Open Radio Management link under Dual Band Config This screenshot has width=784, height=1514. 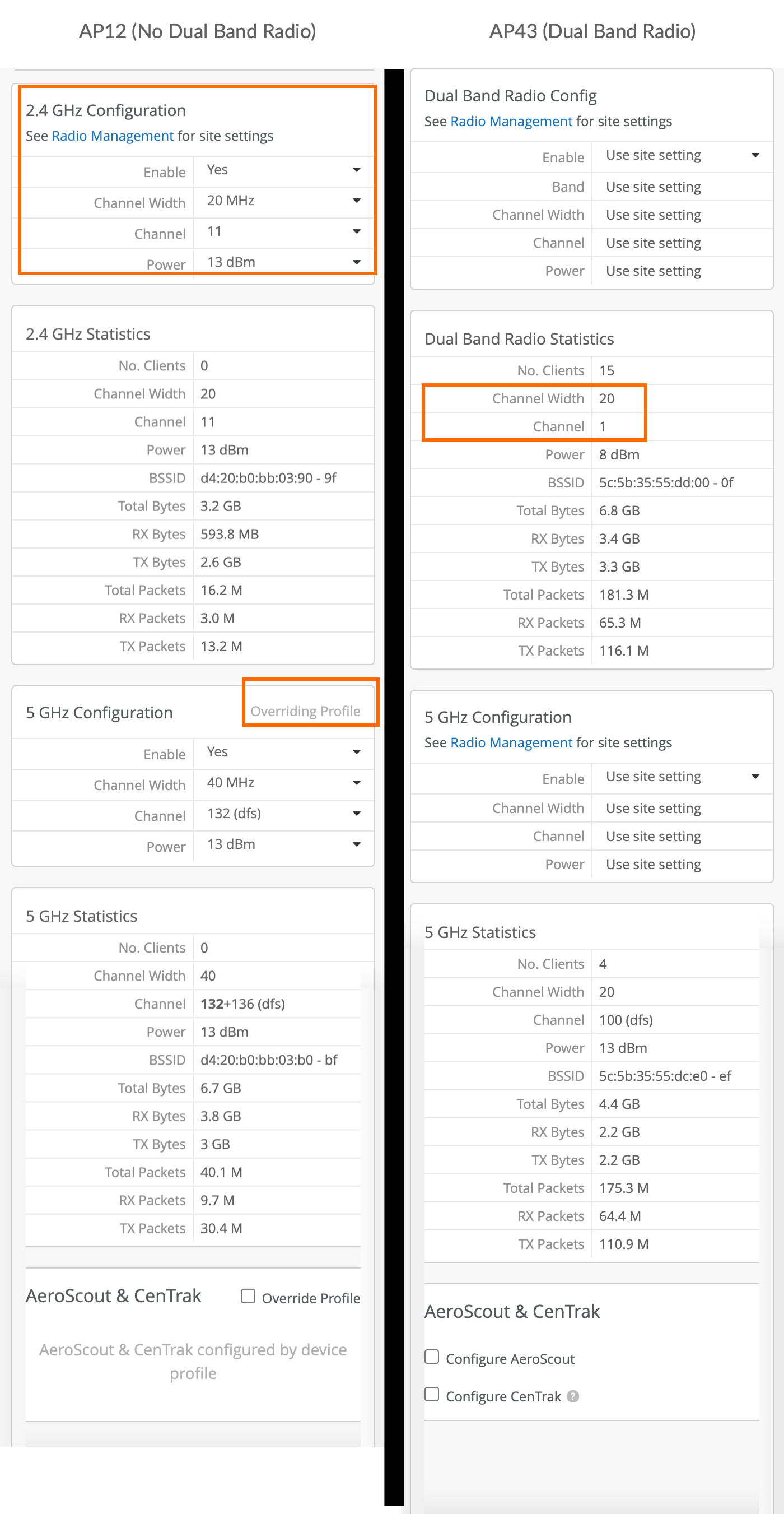pyautogui.click(x=511, y=121)
